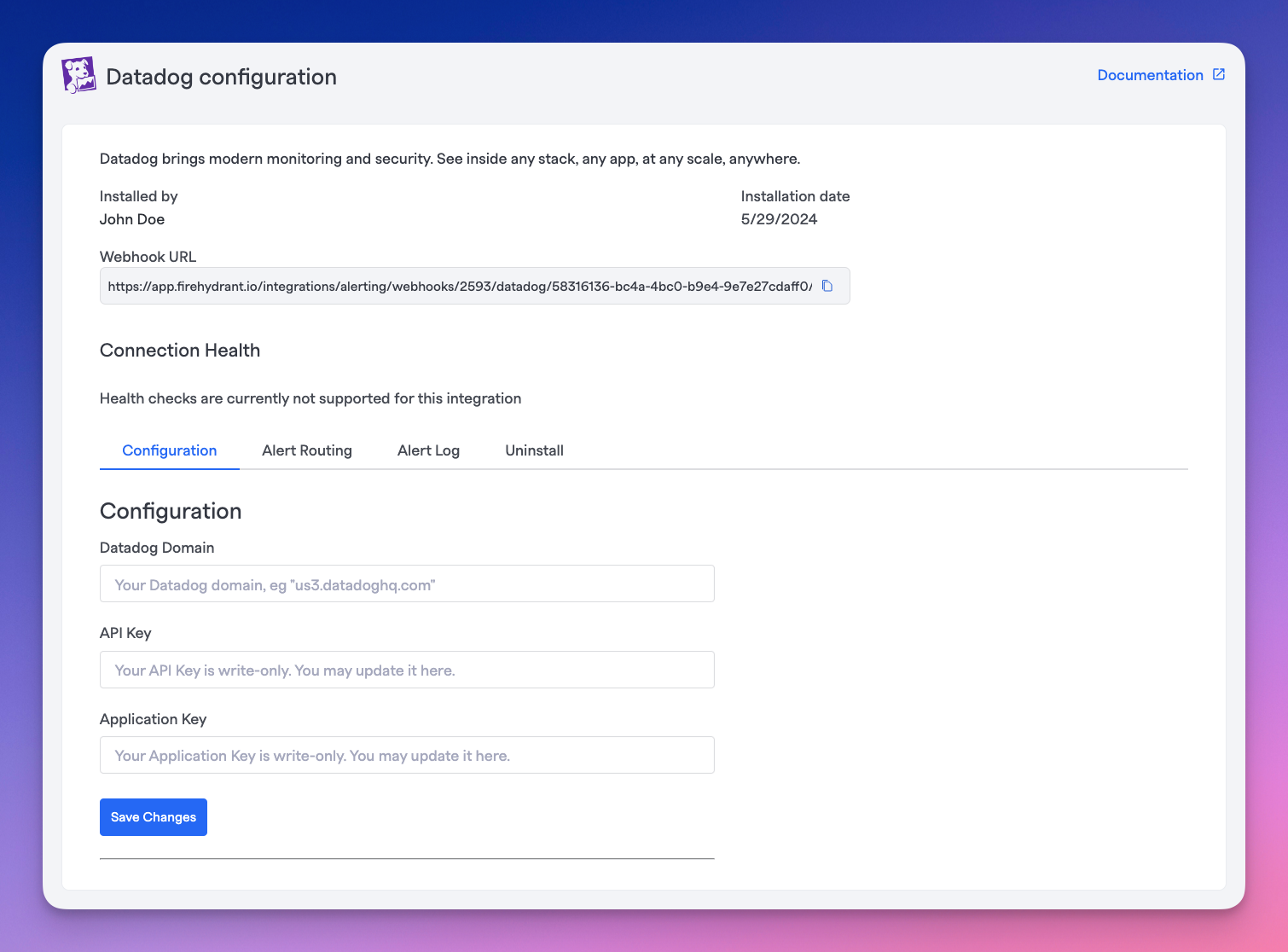The image size is (1288, 952).
Task: Click the 'Connection Health' heading
Action: point(180,351)
